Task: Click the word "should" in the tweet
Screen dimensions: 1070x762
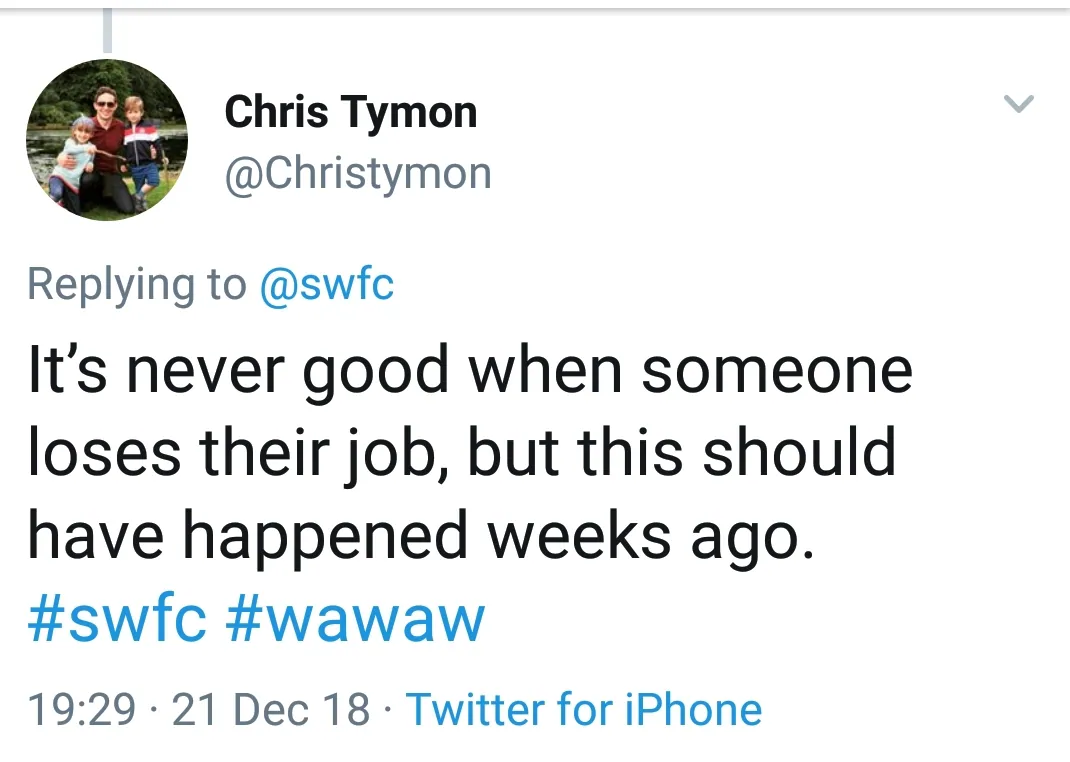Action: tap(799, 453)
